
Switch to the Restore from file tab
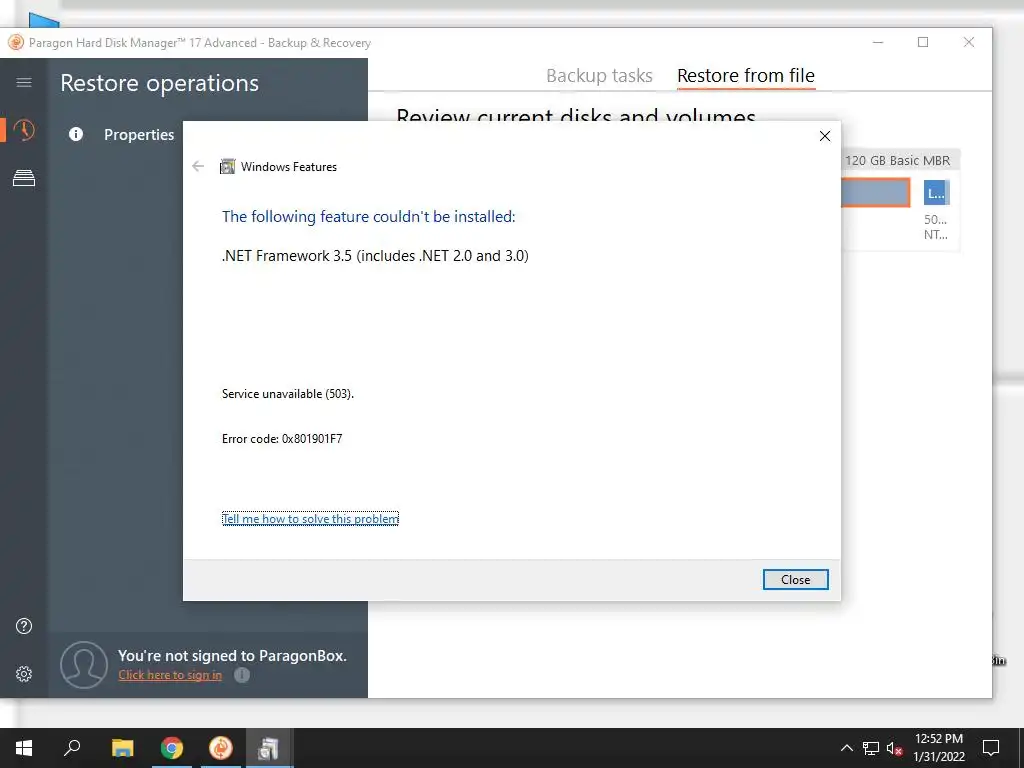746,76
